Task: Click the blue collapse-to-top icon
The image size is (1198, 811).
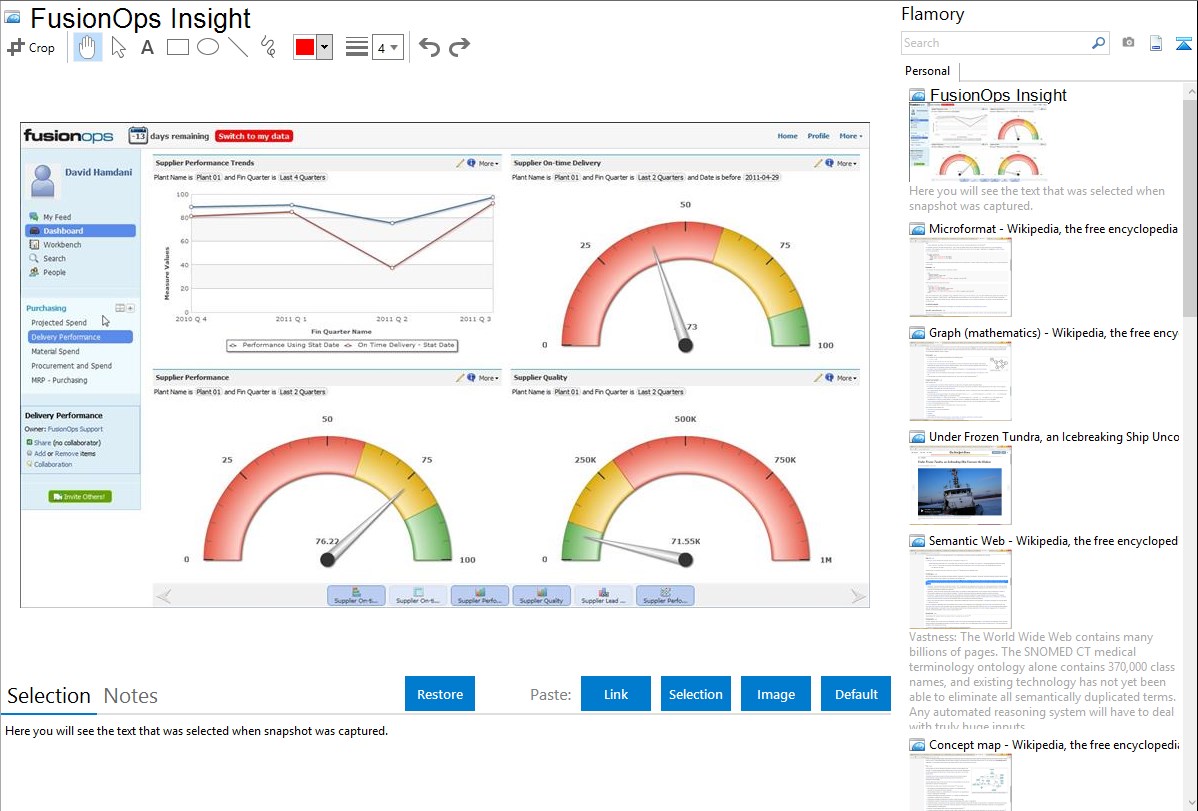Action: click(x=1183, y=43)
